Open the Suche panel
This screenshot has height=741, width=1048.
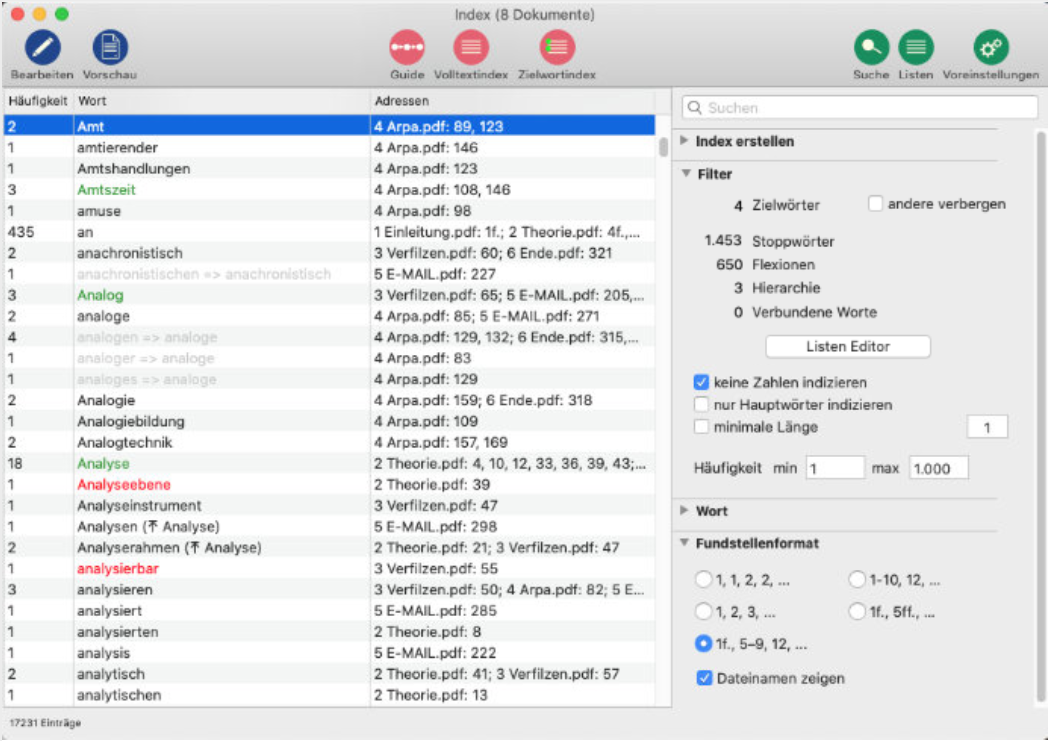pyautogui.click(x=871, y=47)
